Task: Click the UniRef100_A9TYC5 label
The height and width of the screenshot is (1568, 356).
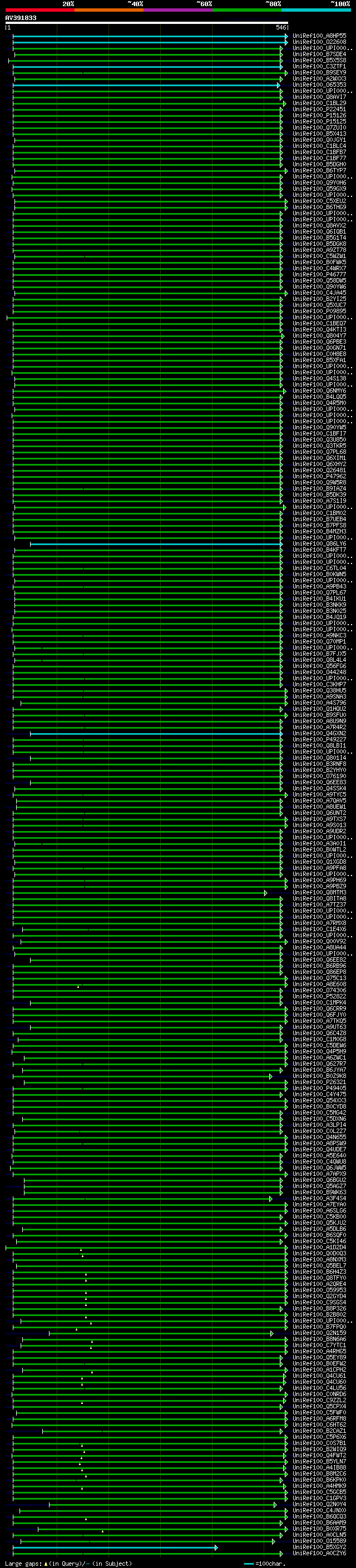Action: 319,794
